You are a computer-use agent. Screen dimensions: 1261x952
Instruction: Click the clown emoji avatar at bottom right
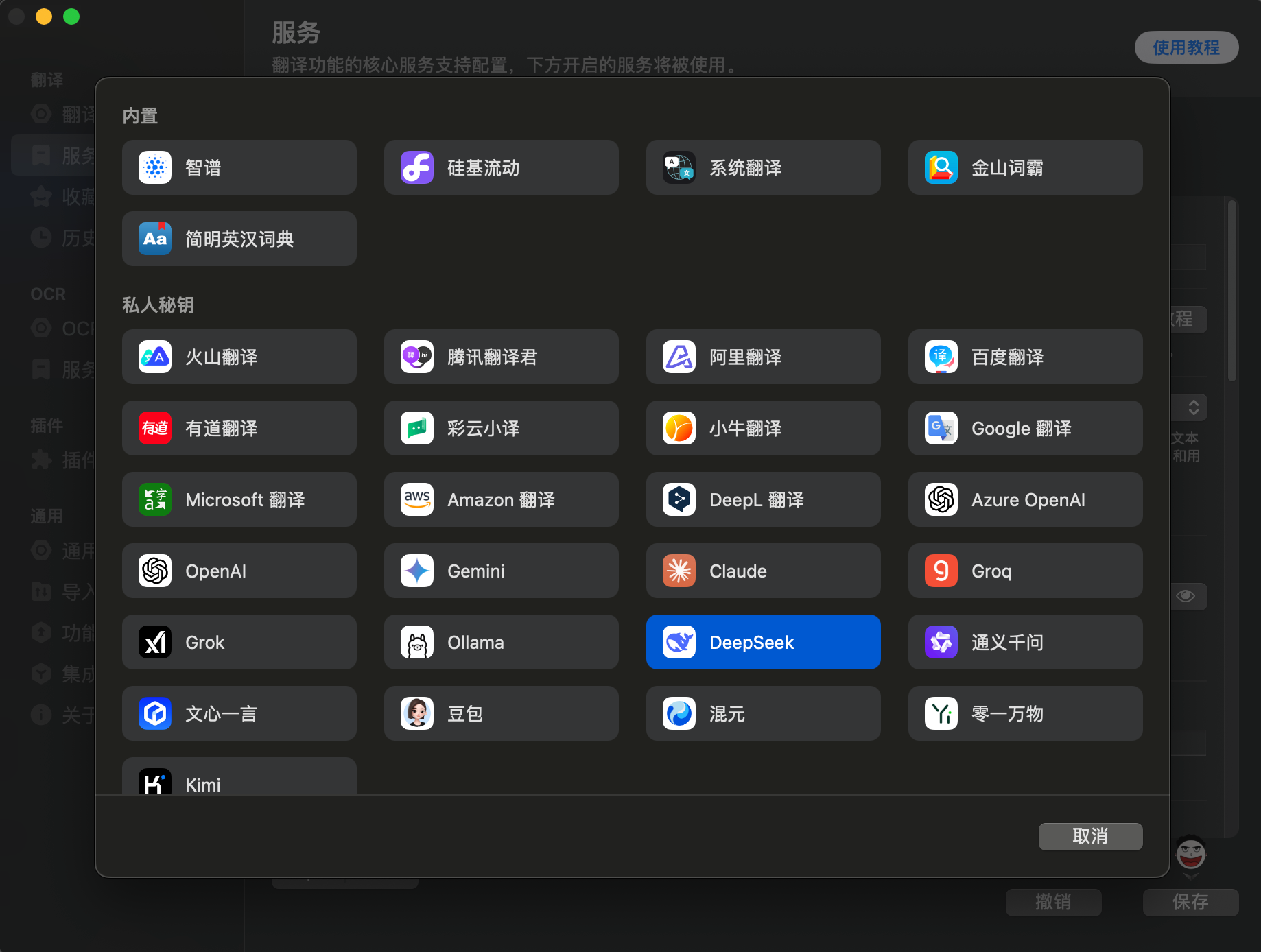[1192, 855]
